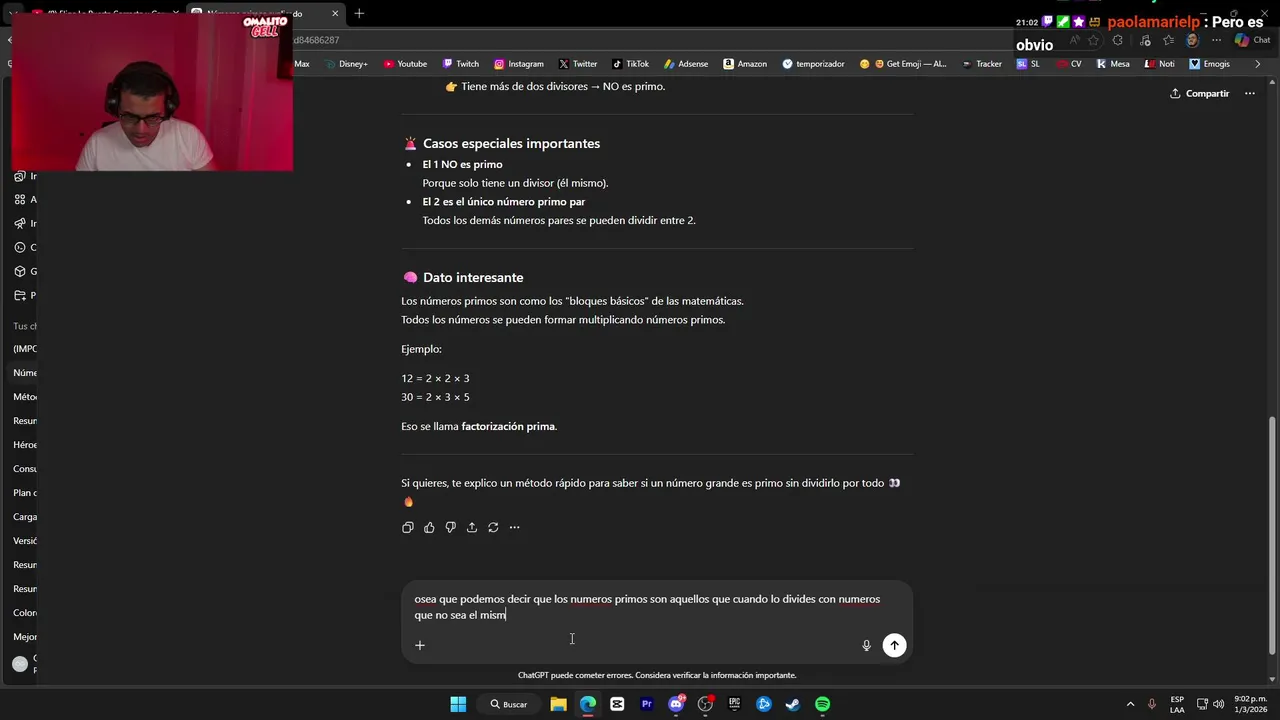Open the Twitter bookmark
The image size is (1280, 720).
pos(578,64)
